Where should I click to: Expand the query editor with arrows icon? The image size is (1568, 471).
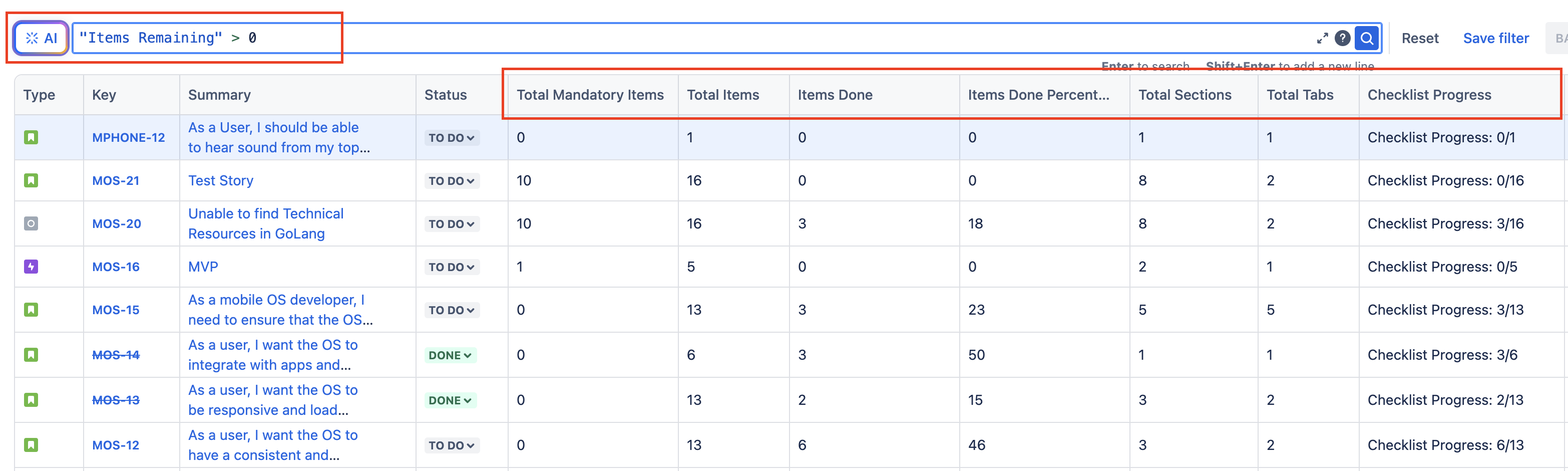pos(1322,39)
